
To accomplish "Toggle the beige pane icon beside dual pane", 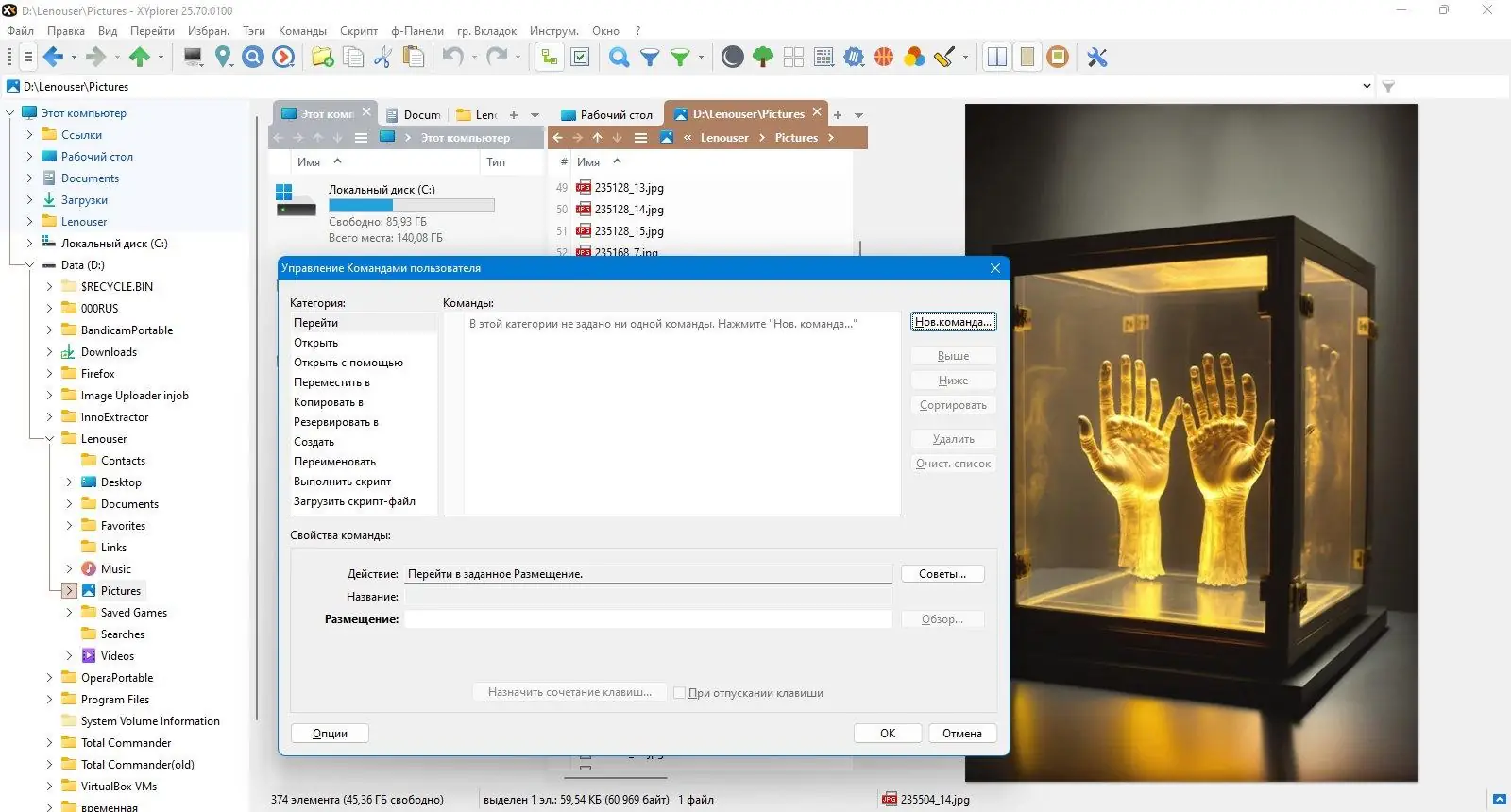I will 1027,58.
